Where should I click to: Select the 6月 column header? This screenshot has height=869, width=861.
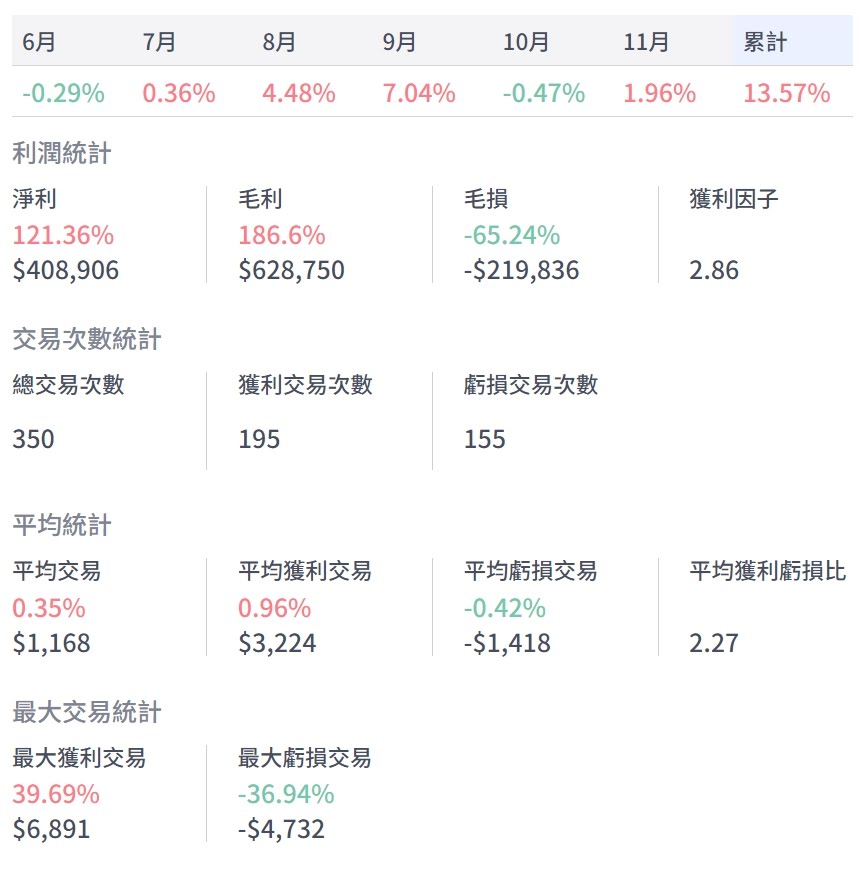click(38, 42)
